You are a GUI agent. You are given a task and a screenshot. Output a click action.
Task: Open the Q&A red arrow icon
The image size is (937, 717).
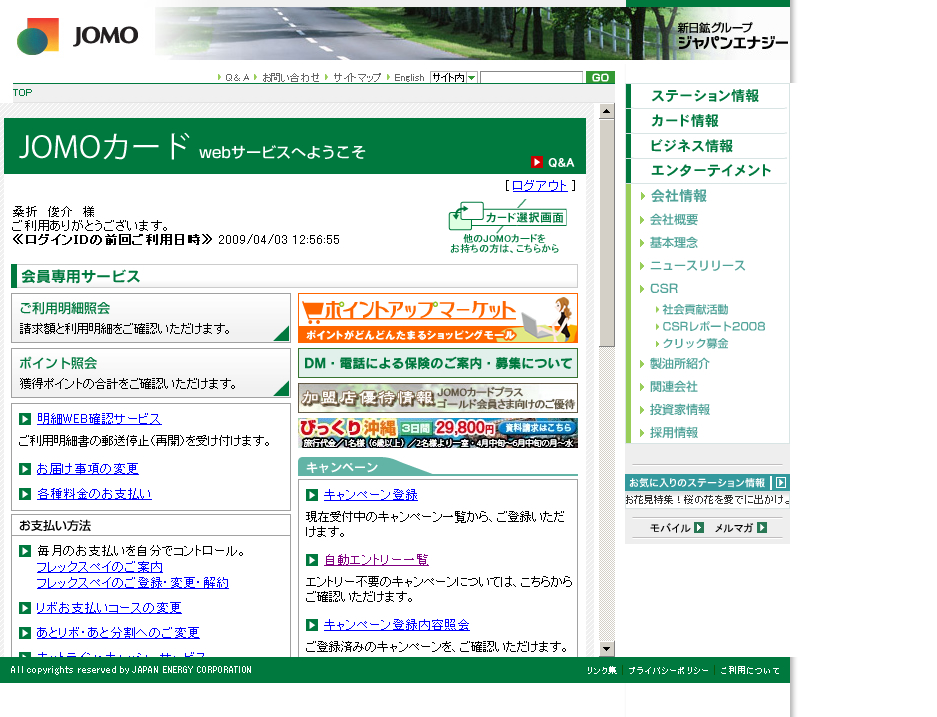537,162
